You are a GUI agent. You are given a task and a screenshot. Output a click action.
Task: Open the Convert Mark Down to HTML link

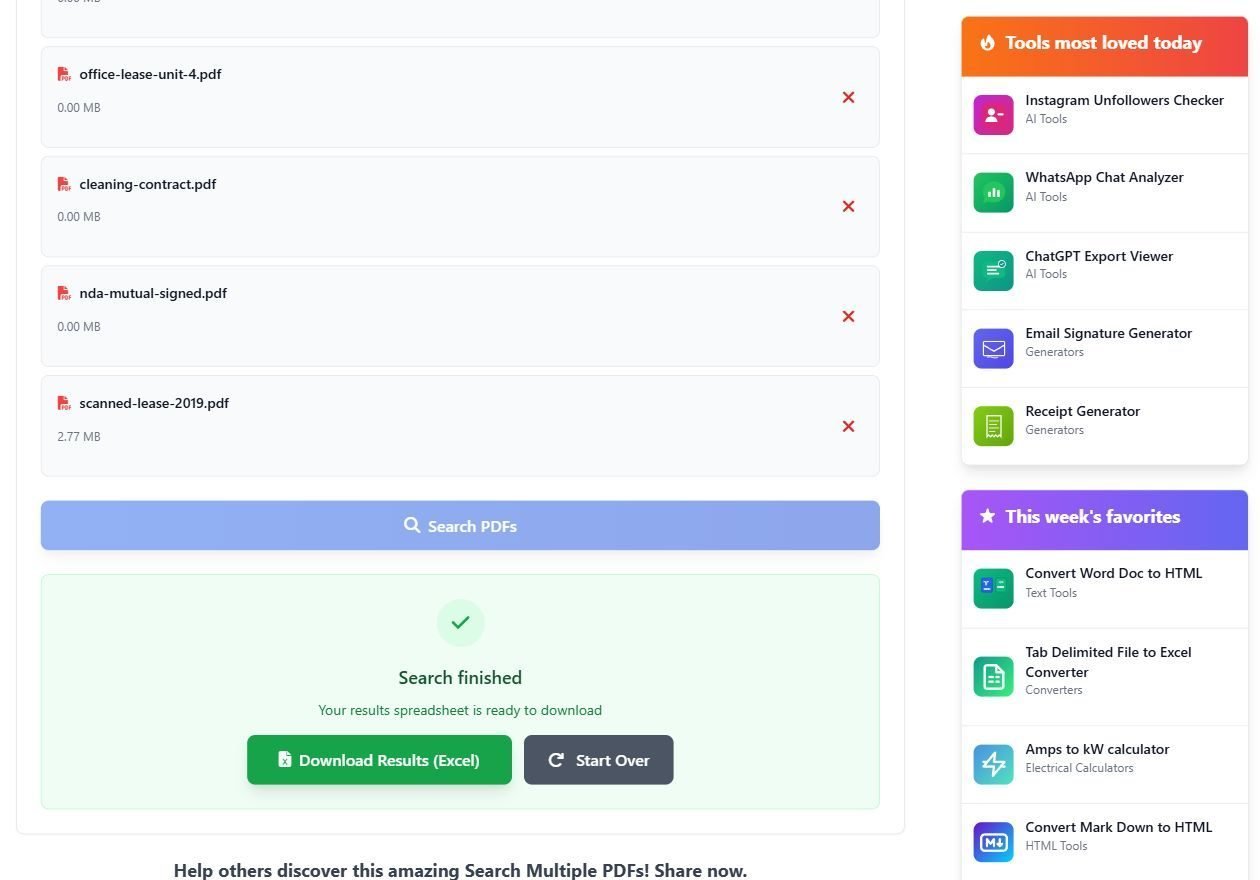point(1118,827)
